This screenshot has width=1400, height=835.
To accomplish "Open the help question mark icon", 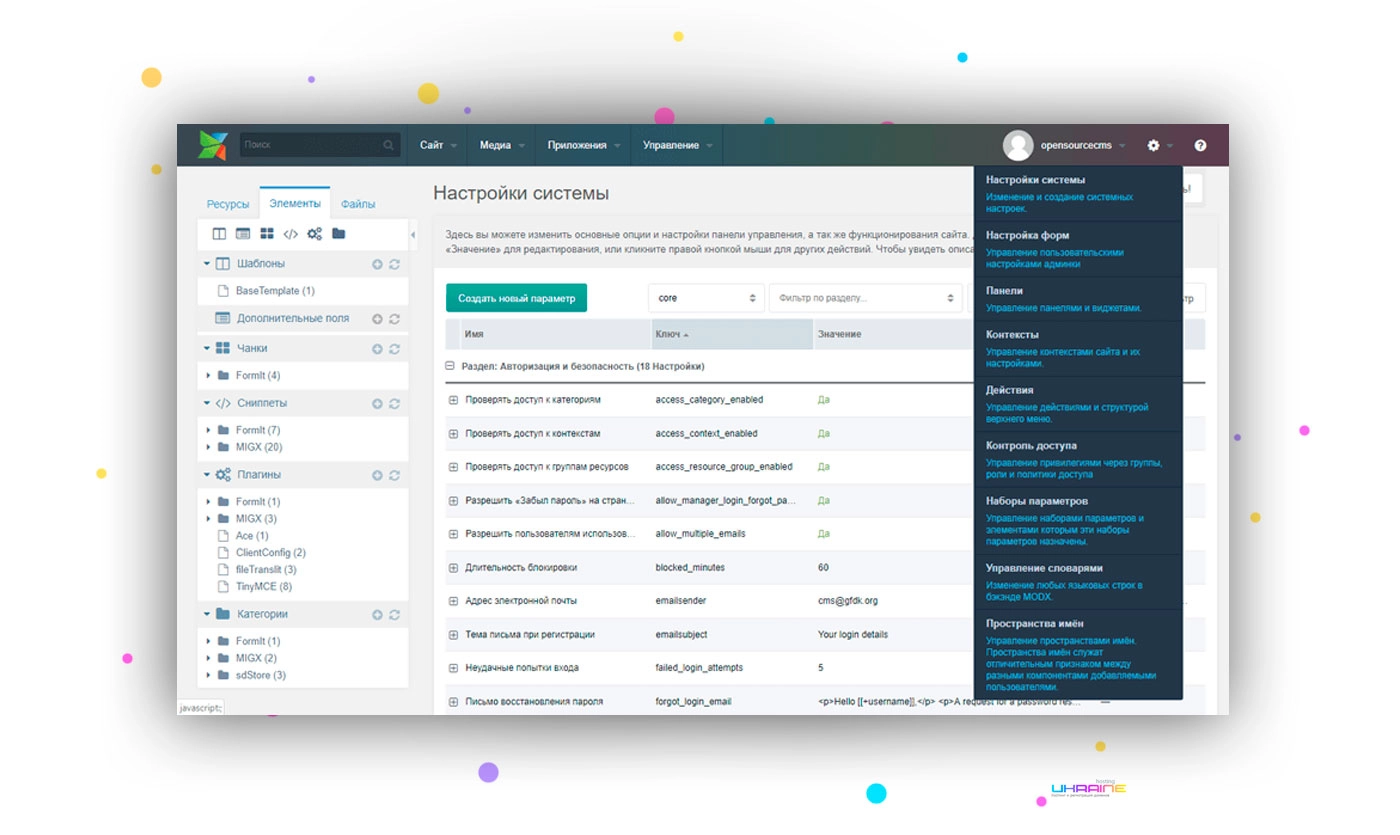I will pyautogui.click(x=1200, y=145).
